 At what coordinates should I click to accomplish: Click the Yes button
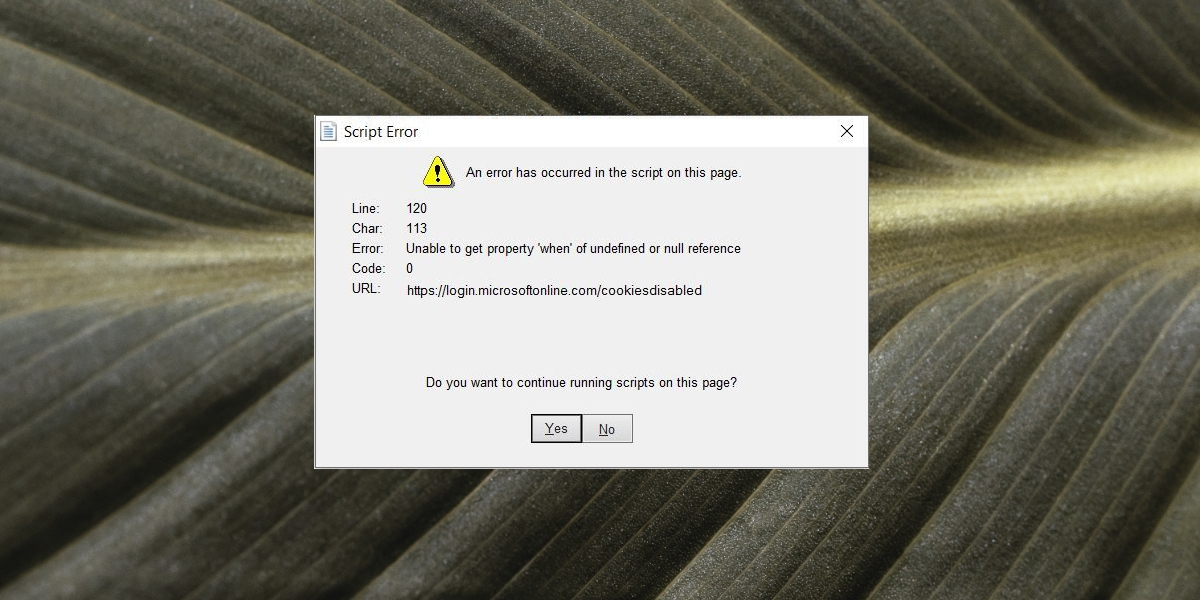(556, 428)
